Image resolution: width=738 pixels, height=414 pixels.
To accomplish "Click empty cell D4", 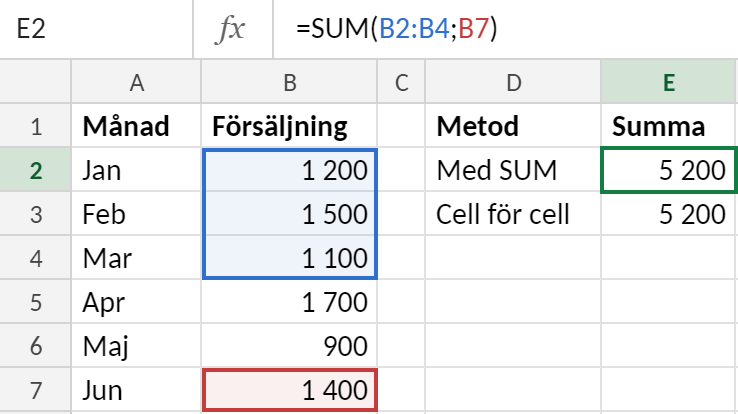I will (x=513, y=257).
